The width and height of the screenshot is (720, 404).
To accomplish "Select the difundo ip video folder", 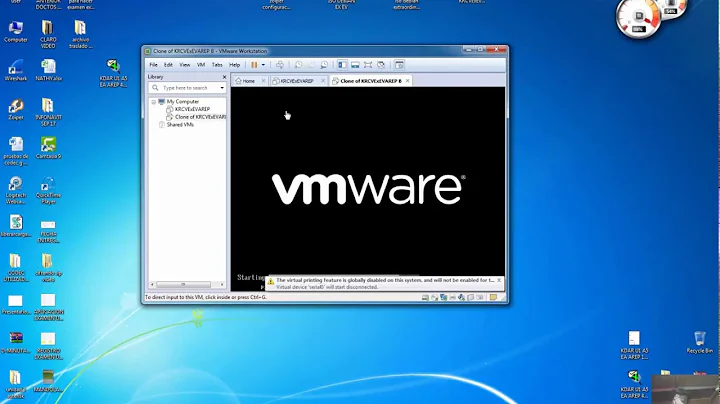I will [x=48, y=268].
